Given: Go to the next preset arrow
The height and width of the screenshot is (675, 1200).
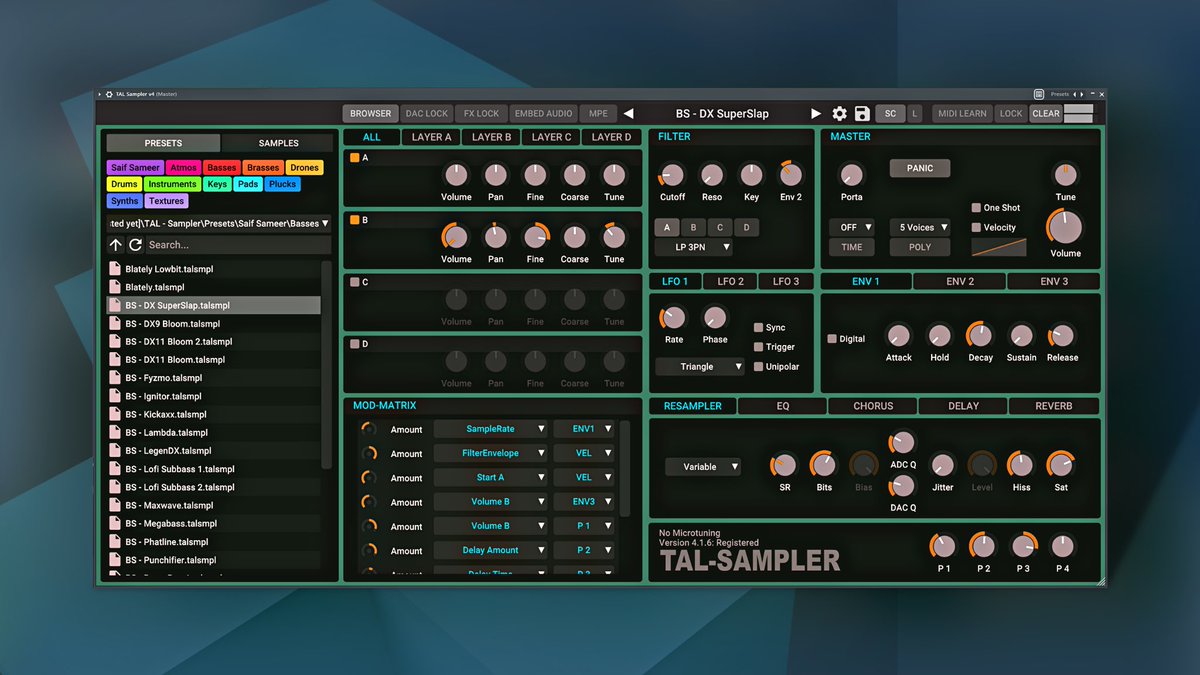Looking at the screenshot, I should point(816,114).
